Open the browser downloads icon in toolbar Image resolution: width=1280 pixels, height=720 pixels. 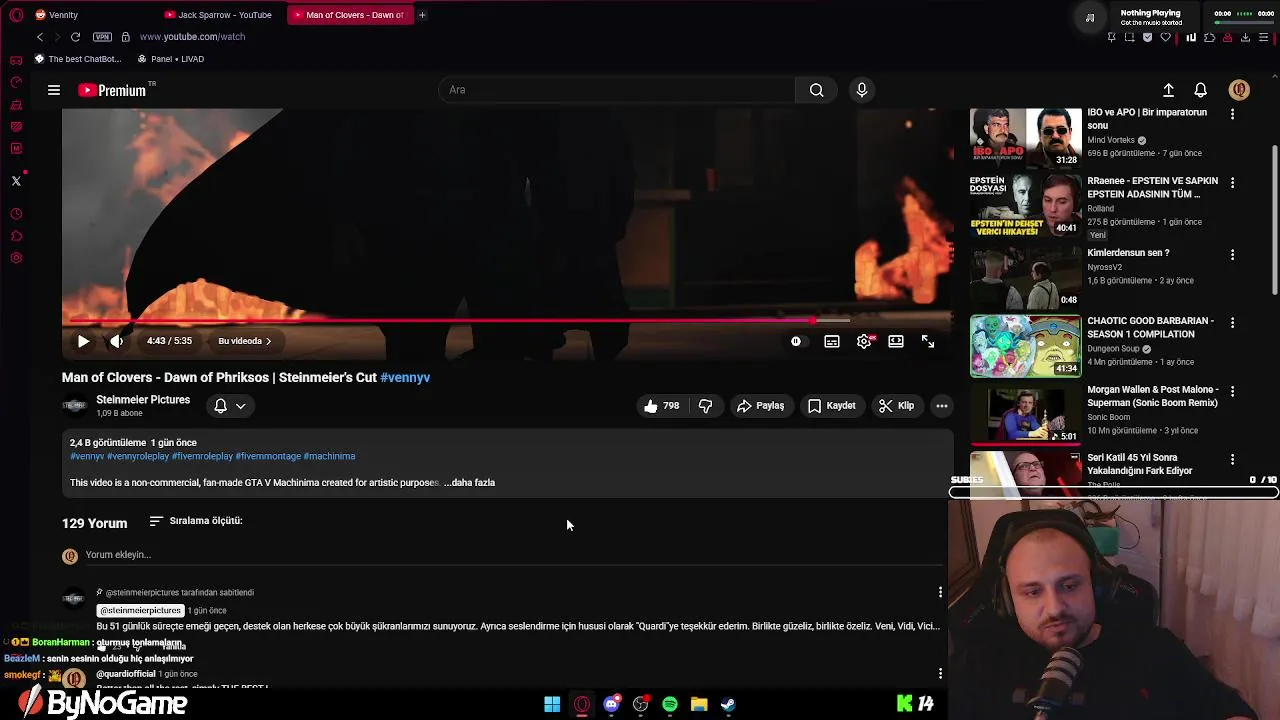1245,38
